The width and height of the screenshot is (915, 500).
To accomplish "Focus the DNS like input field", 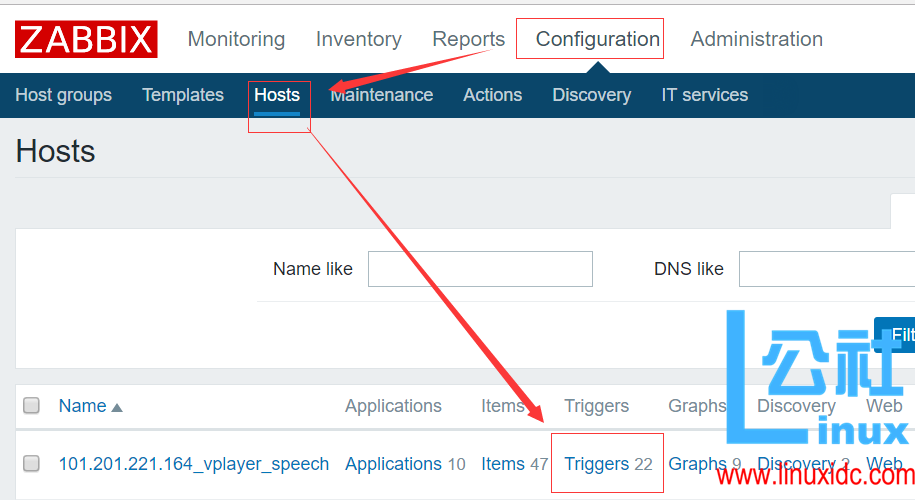I will tap(827, 269).
